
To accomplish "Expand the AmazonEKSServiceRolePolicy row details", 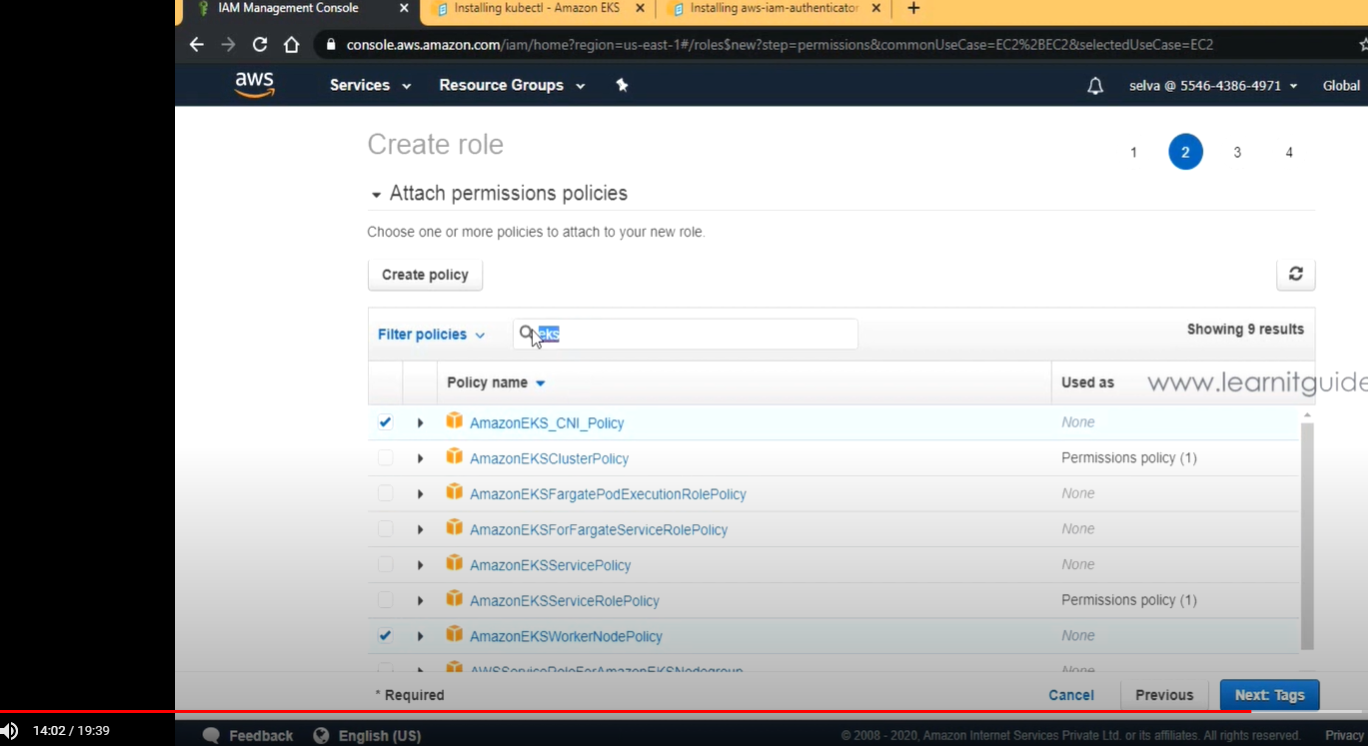I will [420, 600].
